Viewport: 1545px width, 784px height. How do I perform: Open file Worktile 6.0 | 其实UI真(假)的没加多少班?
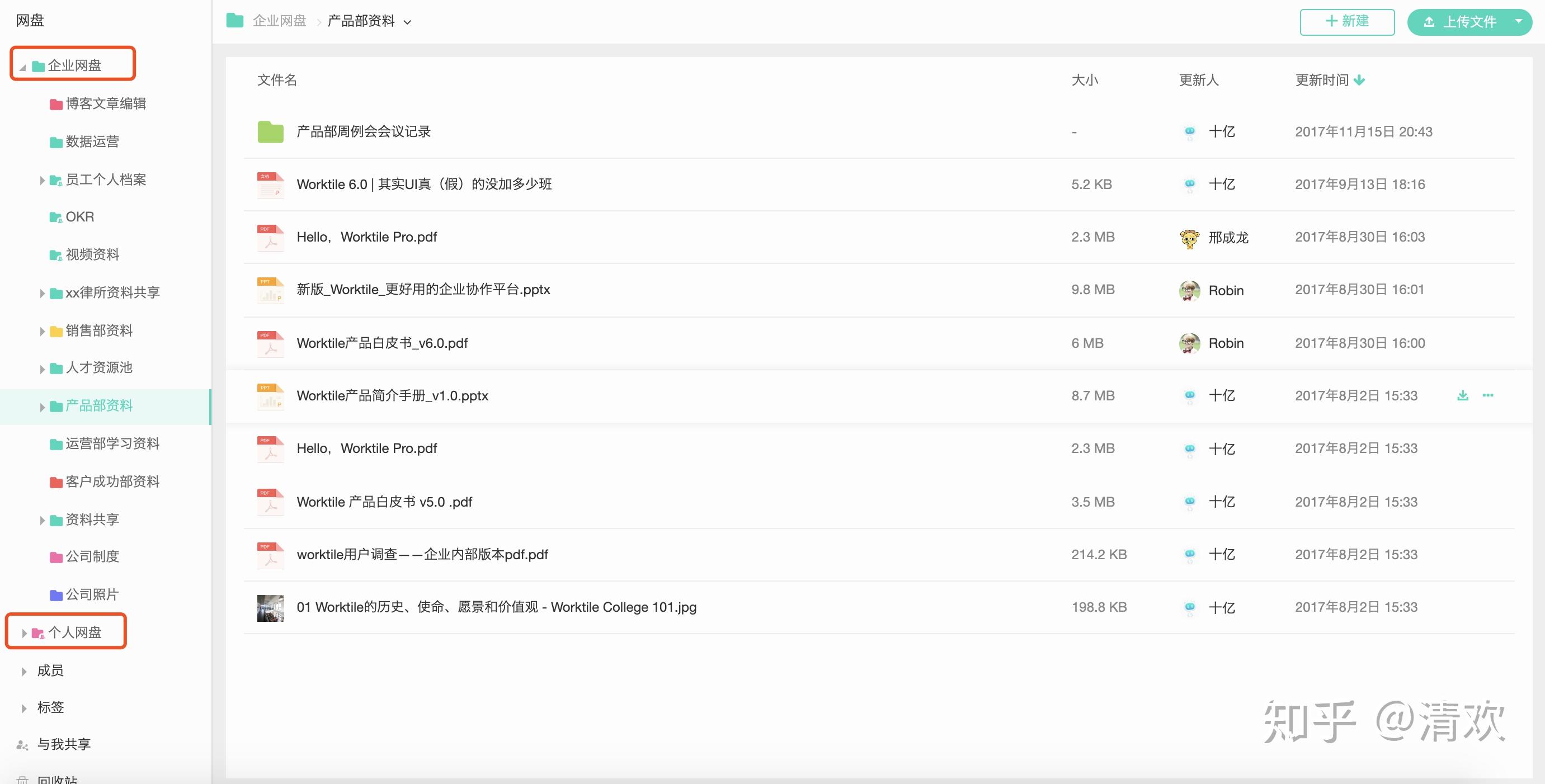tap(424, 184)
